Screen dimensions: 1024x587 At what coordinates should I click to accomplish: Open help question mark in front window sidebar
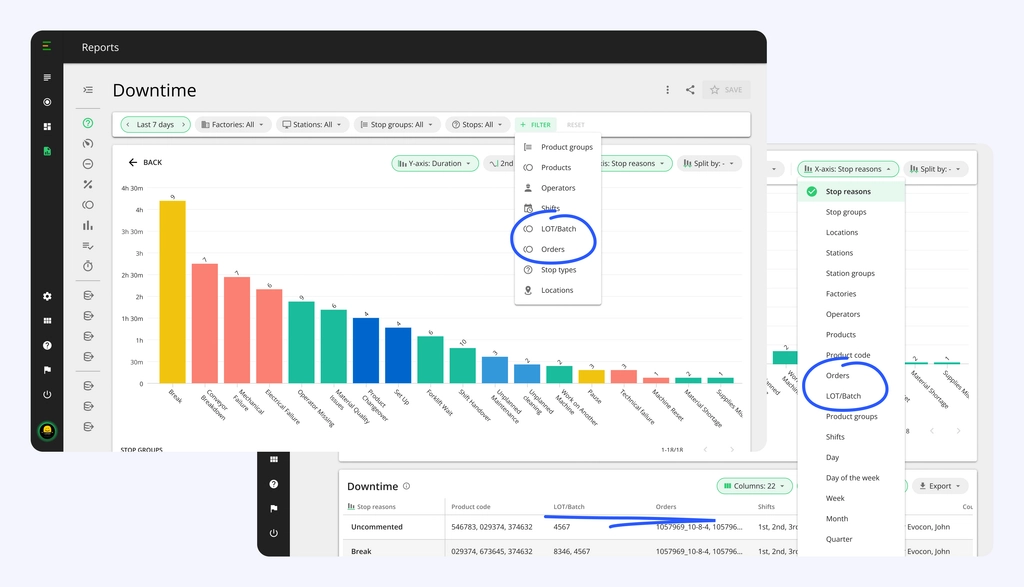47,345
